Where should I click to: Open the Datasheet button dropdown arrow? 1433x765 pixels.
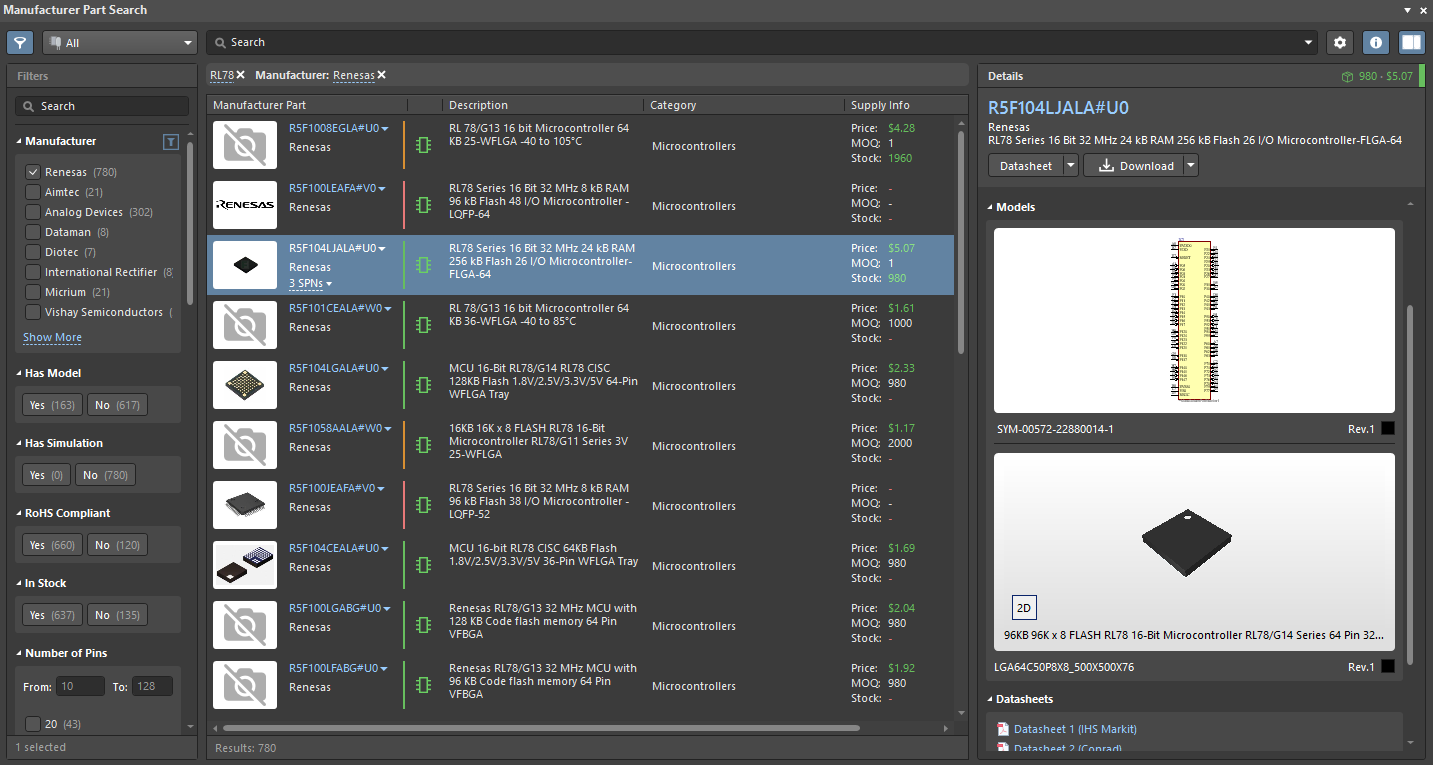1070,166
